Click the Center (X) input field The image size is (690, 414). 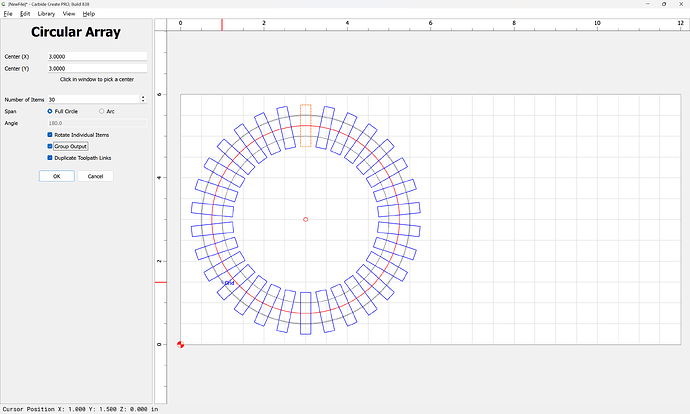(x=97, y=57)
